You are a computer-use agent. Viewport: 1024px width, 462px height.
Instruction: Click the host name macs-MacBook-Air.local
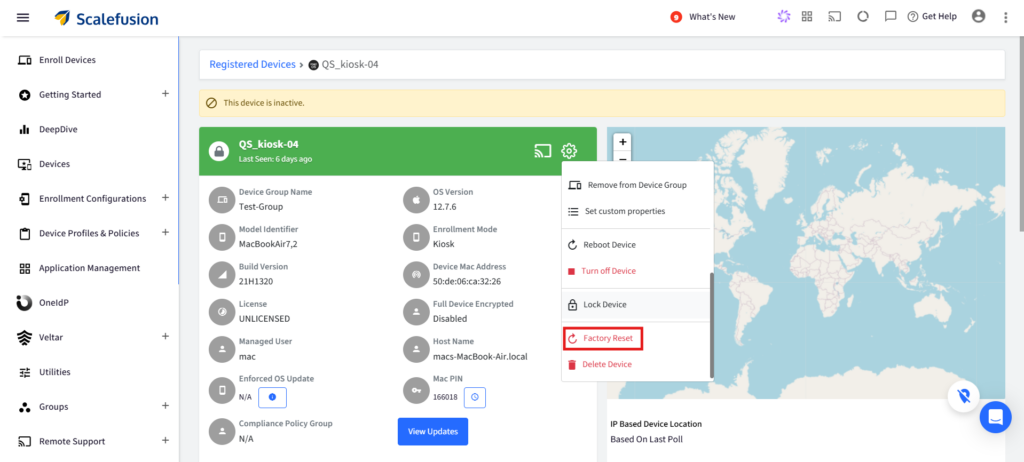tap(480, 356)
